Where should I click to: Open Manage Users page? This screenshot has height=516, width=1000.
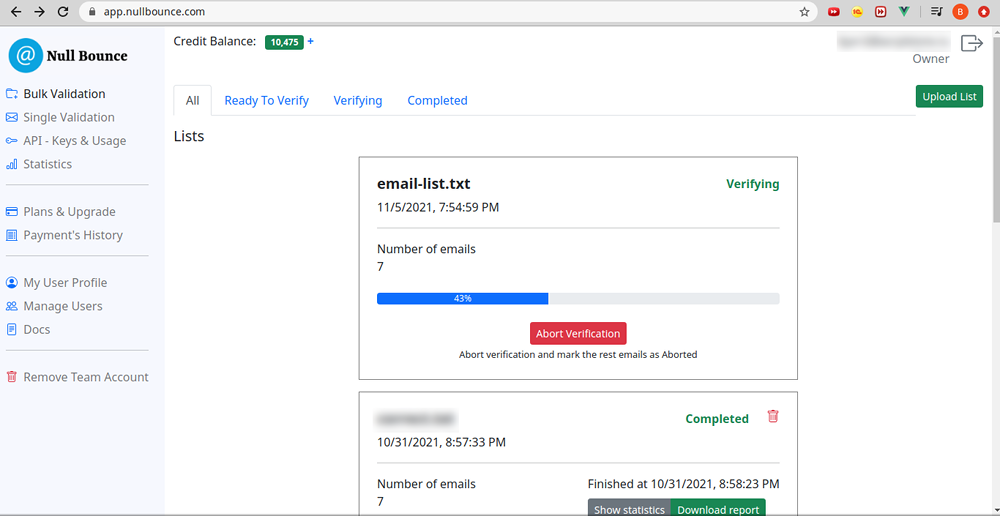click(x=63, y=306)
